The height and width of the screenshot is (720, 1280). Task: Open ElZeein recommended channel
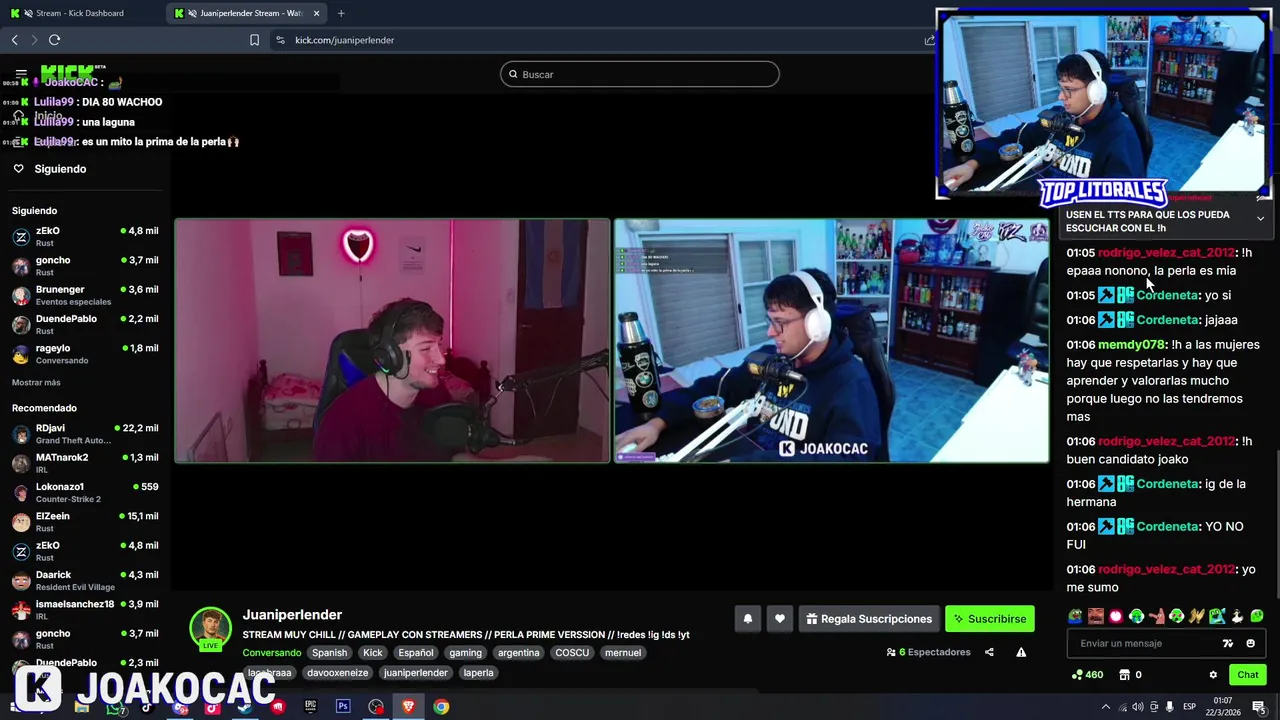[85, 522]
